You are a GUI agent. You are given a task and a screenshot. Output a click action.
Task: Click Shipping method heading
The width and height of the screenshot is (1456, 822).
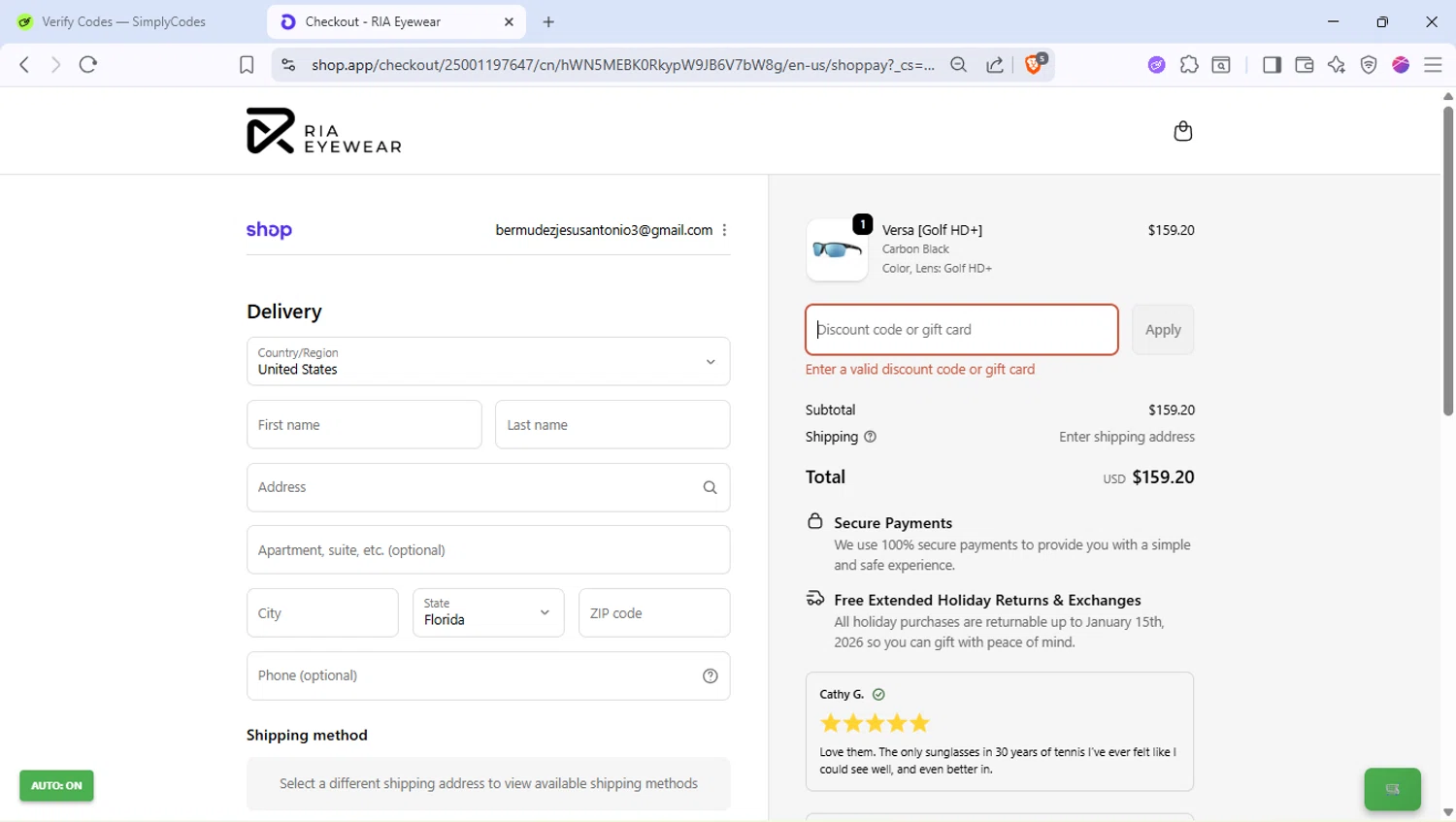[x=307, y=735]
